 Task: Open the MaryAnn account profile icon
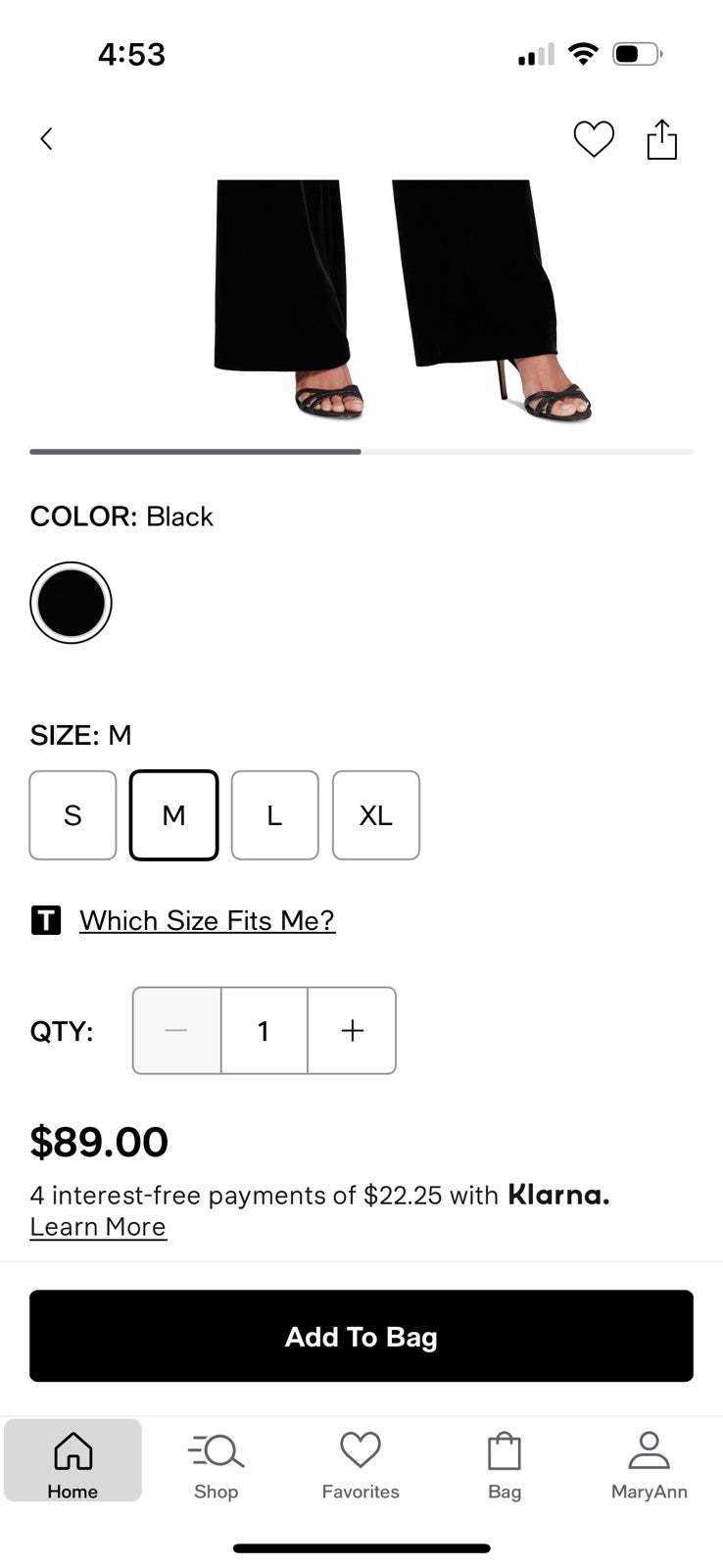[649, 1465]
